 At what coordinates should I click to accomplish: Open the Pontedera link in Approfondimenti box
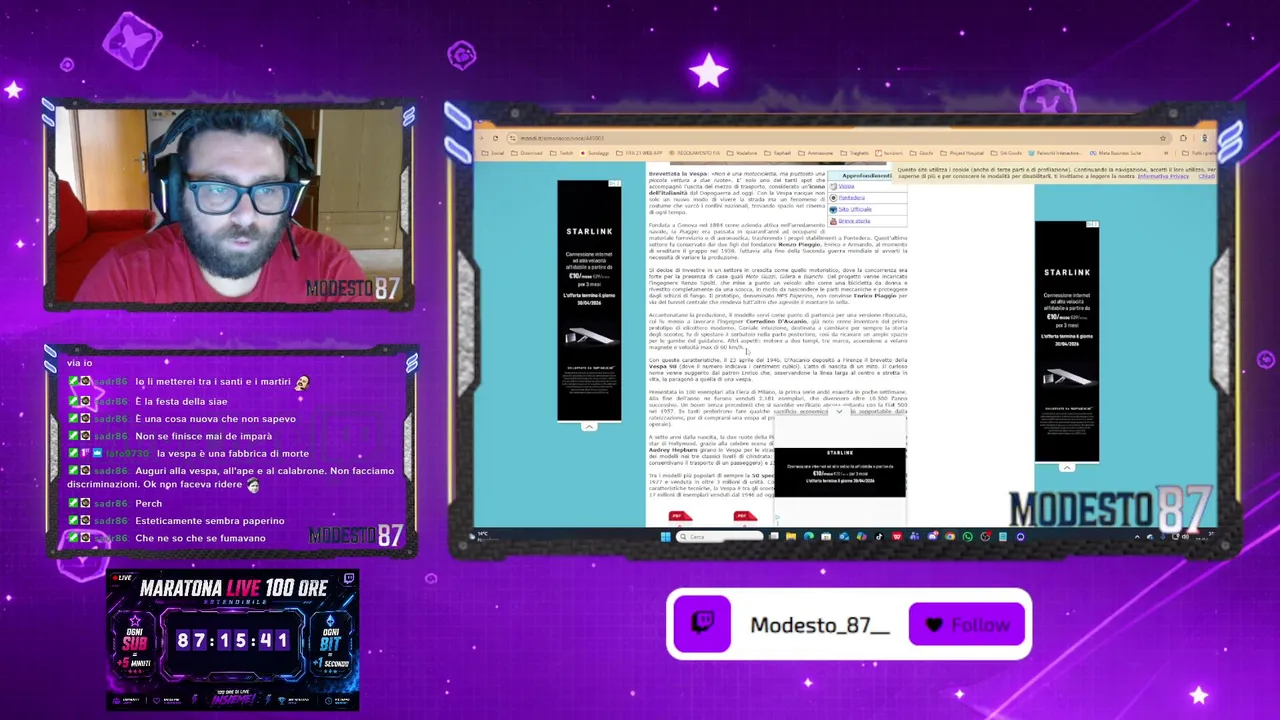(852, 197)
